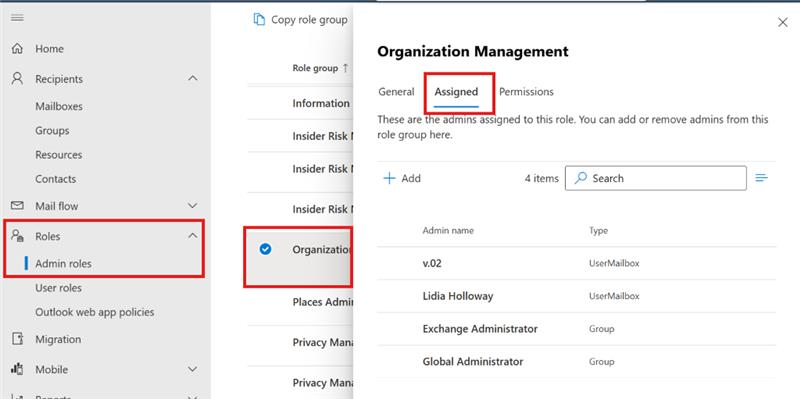Click the Mobile devices icon

point(17,369)
